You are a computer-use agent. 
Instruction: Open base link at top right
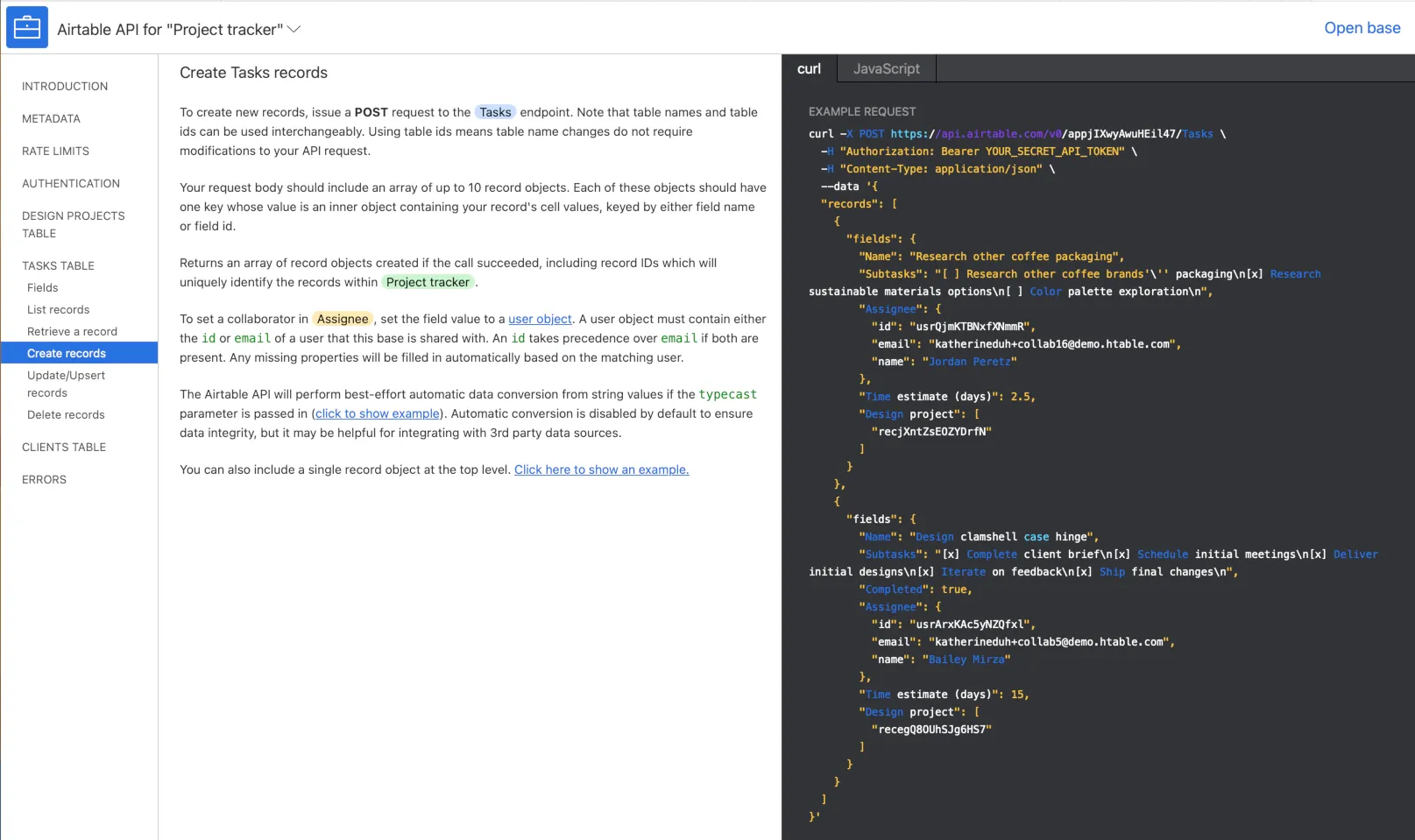point(1362,28)
